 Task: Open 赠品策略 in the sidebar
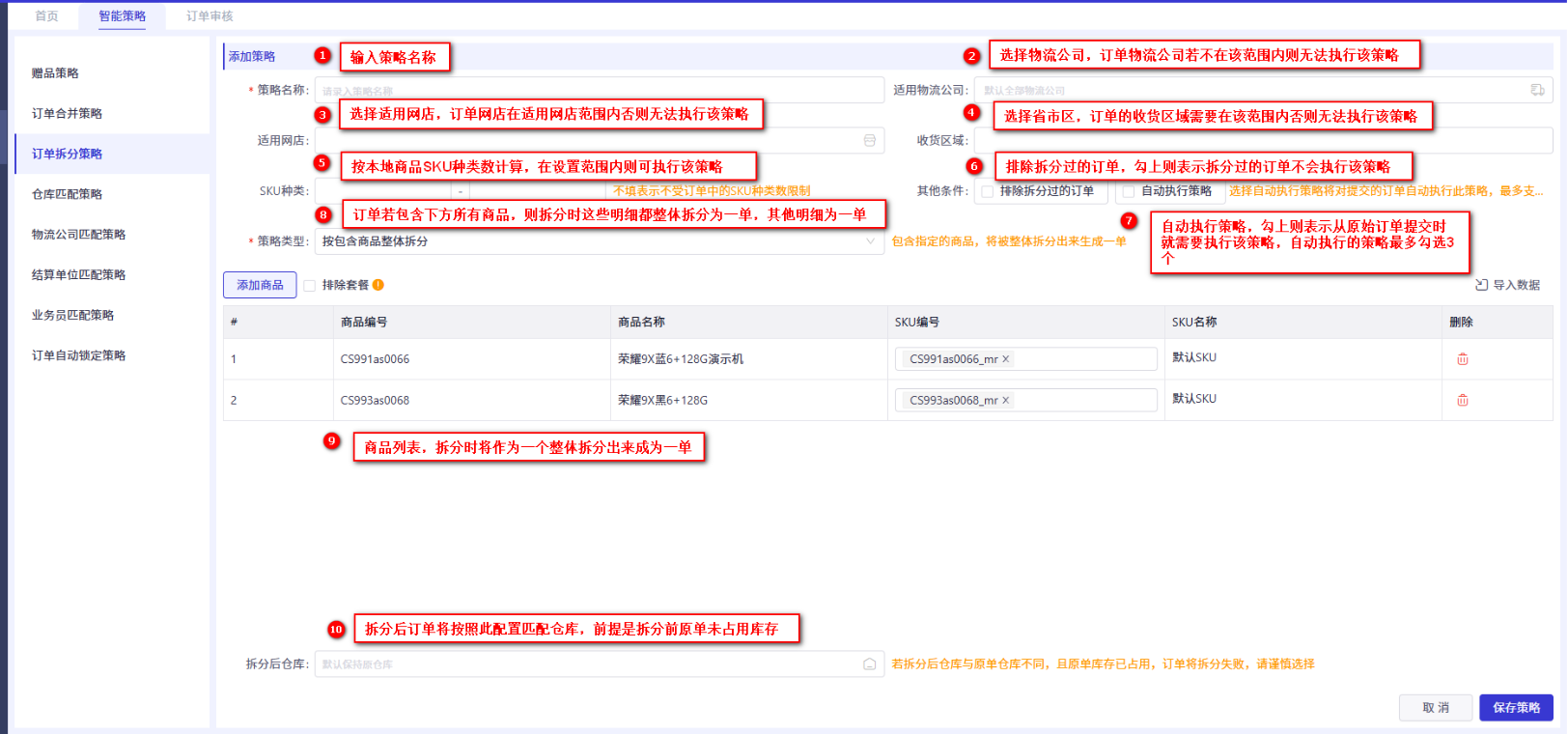pyautogui.click(x=55, y=73)
